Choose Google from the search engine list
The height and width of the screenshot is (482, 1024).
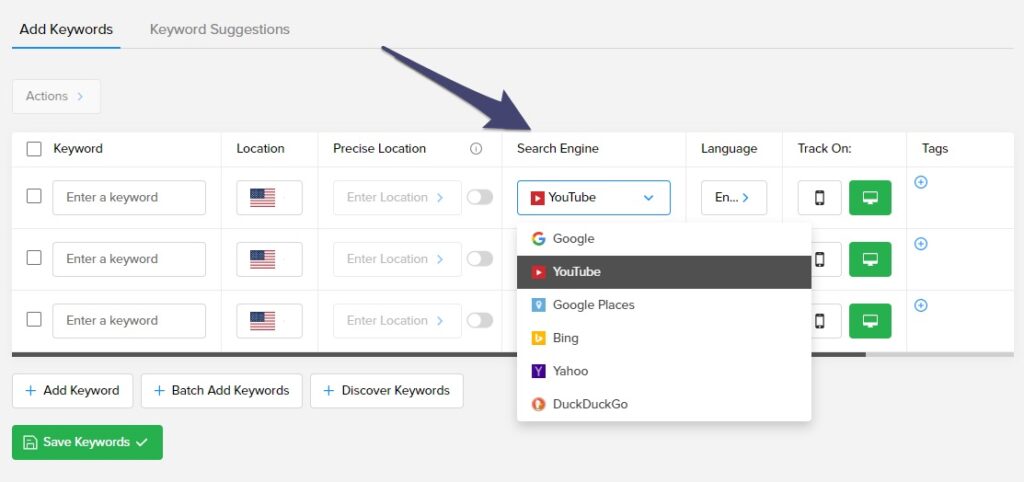[x=664, y=239]
